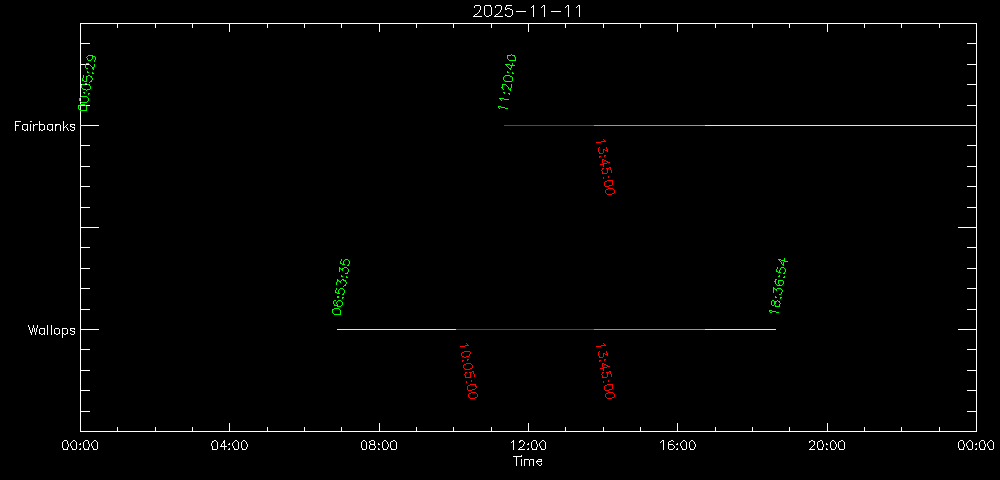Screen dimensions: 1000x480
Task: Click red 13:45:00 marker under Fairbanks line
Action: (604, 167)
